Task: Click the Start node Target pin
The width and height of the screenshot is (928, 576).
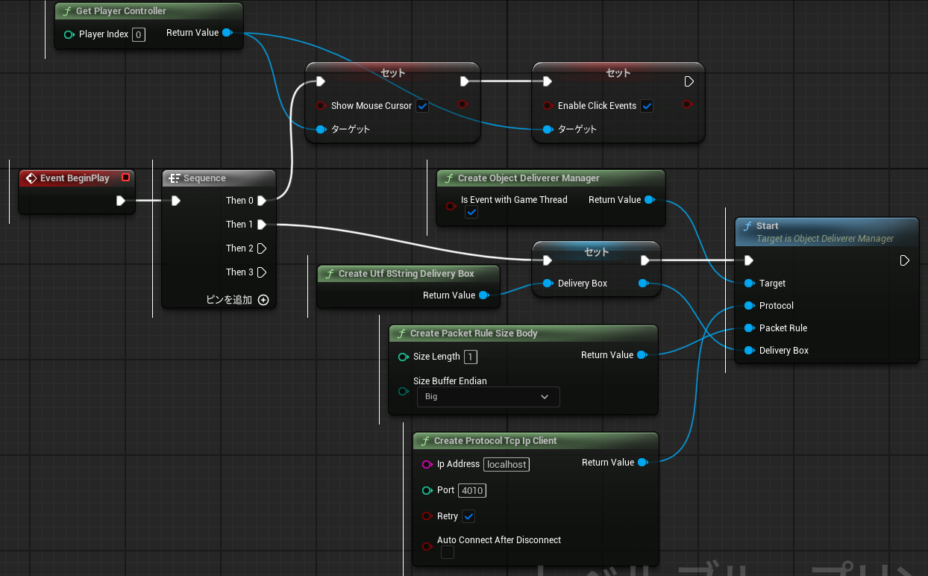Action: point(749,283)
